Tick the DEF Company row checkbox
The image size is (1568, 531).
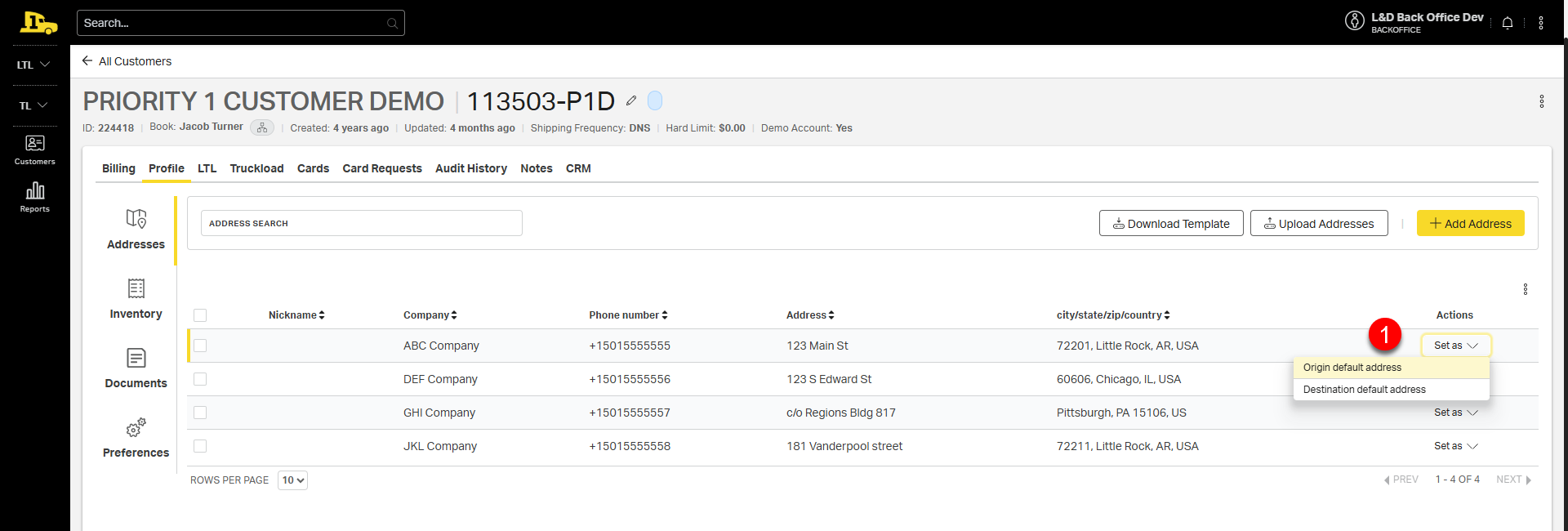(200, 379)
